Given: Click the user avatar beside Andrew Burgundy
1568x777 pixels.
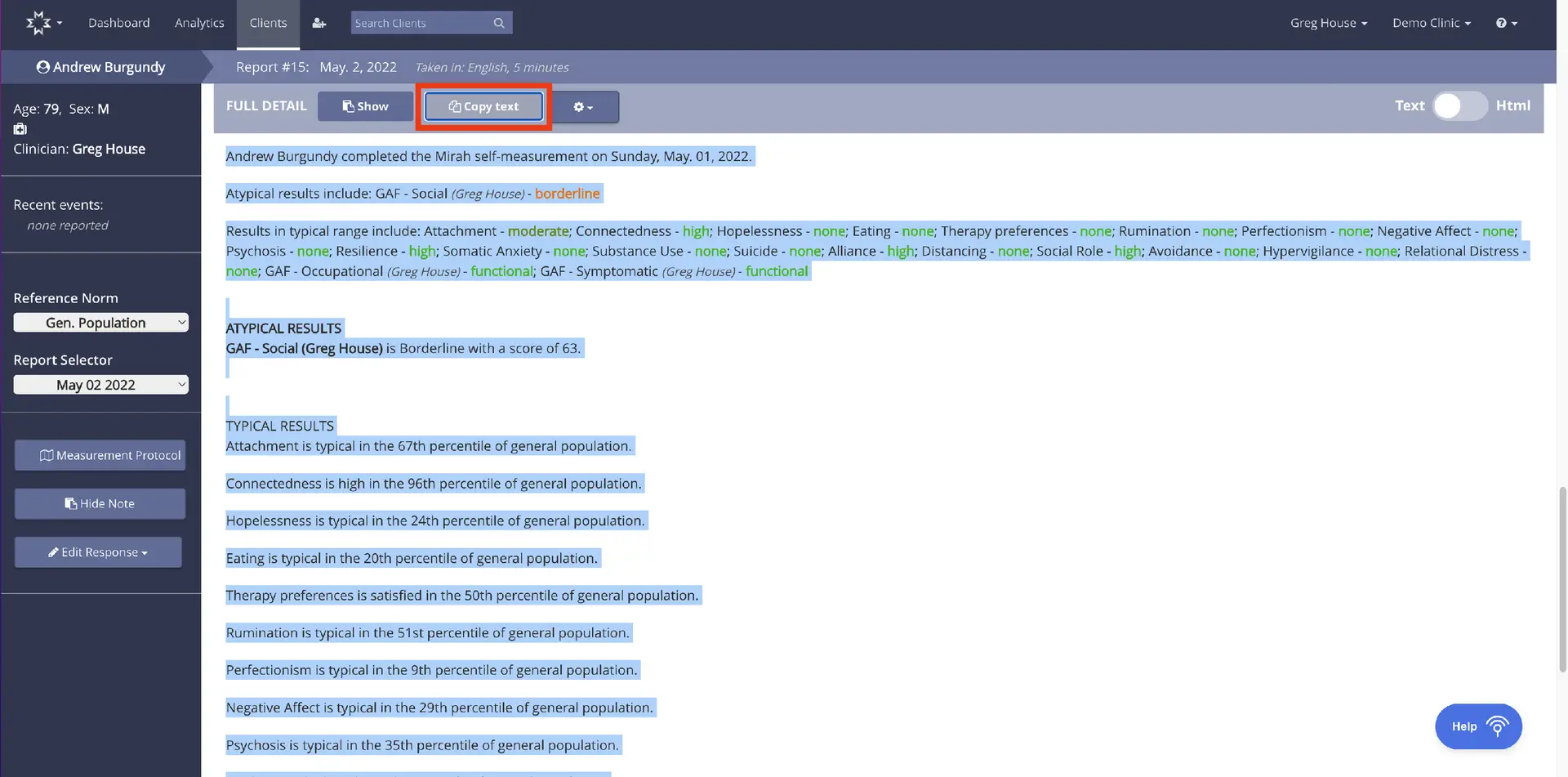Looking at the screenshot, I should click(x=42, y=66).
